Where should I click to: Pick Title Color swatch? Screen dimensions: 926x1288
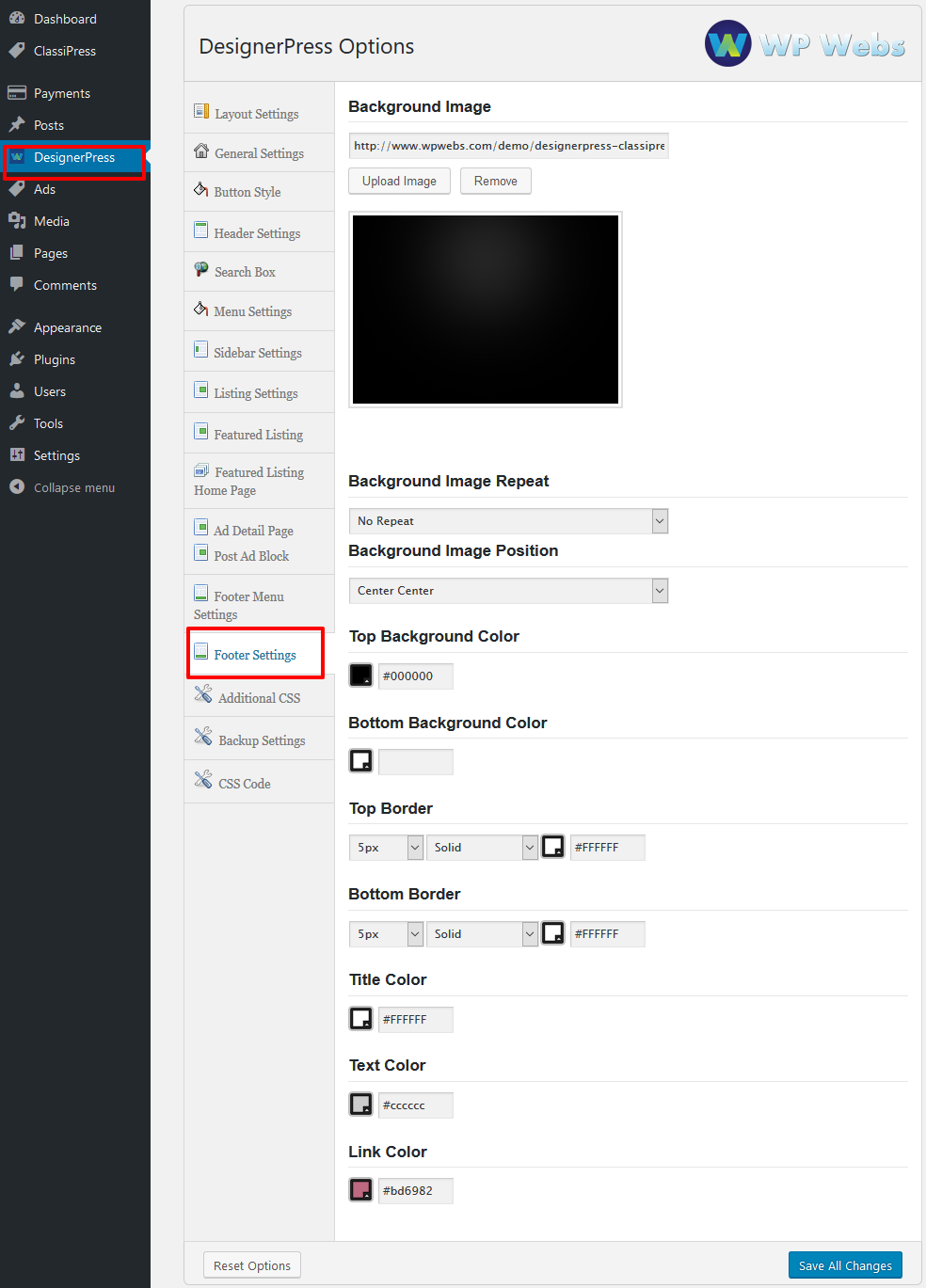tap(361, 1018)
